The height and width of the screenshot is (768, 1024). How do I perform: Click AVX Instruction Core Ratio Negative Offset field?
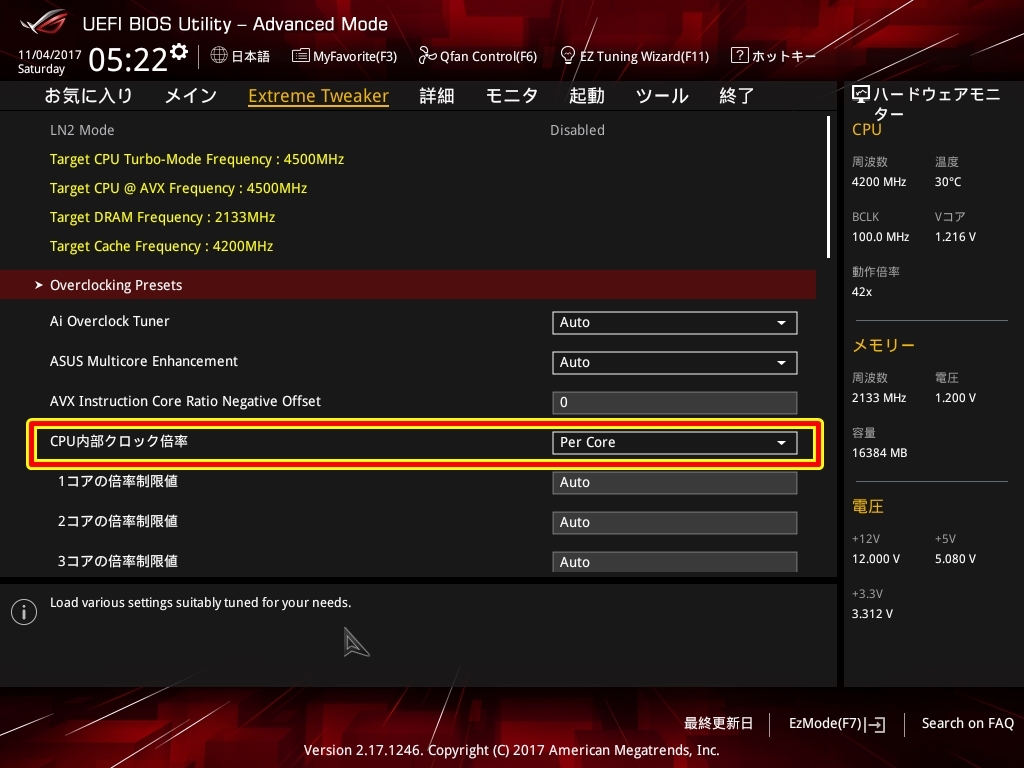[675, 402]
